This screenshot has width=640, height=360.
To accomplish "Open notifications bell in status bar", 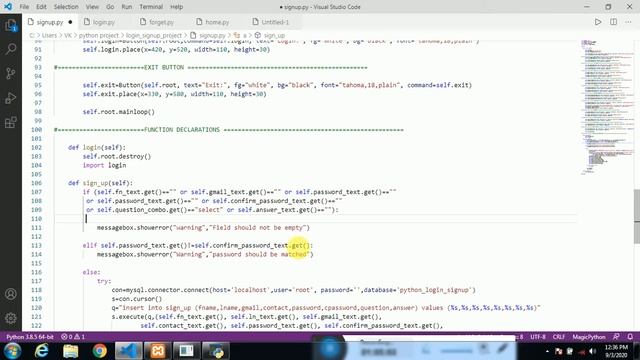I will (630, 337).
